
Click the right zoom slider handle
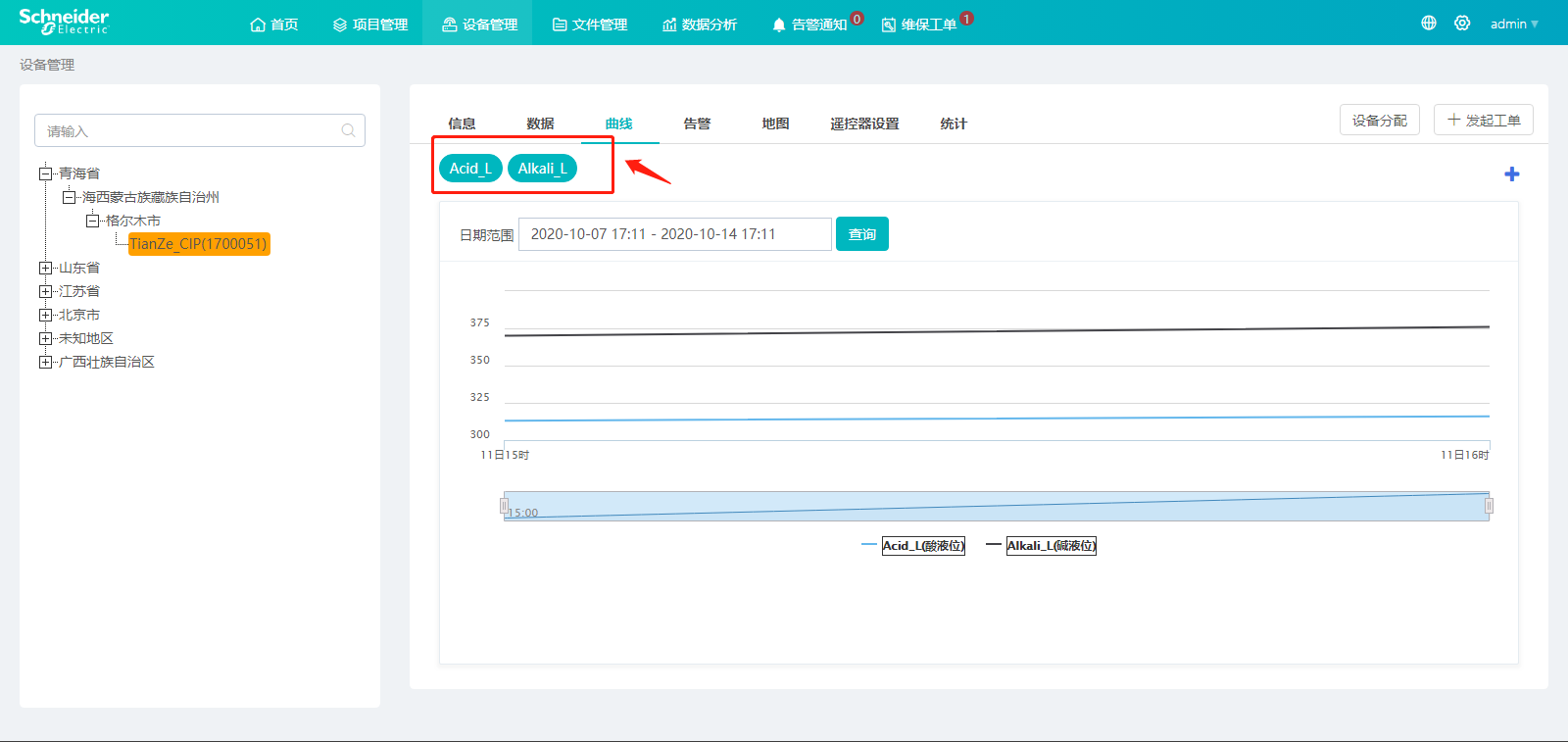click(x=1489, y=506)
